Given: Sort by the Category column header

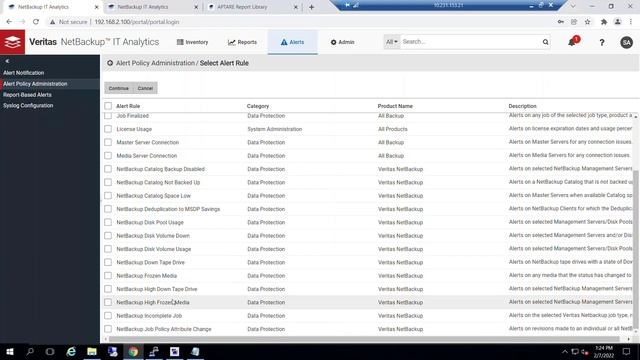Looking at the screenshot, I should (x=258, y=106).
